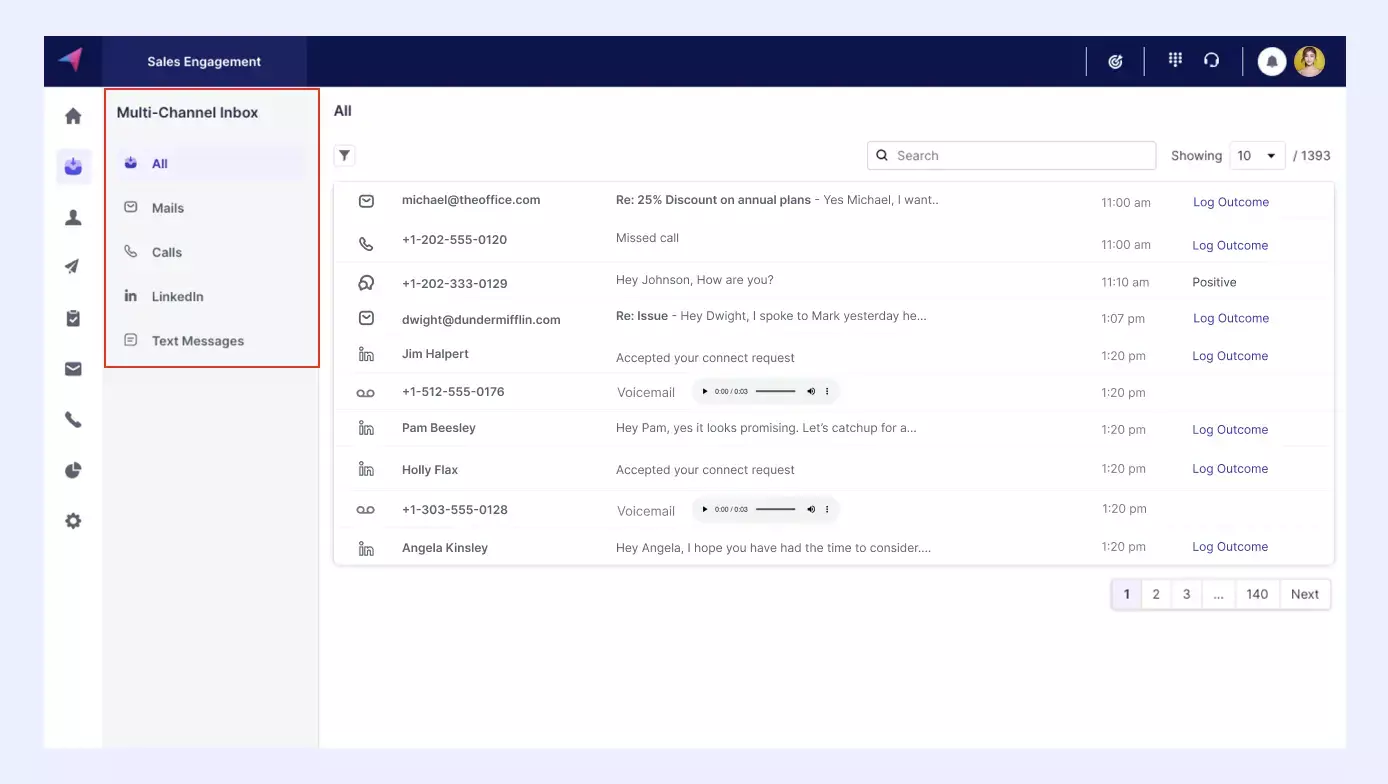Open the filter icon above the inbox list
This screenshot has width=1388, height=784.
click(344, 155)
